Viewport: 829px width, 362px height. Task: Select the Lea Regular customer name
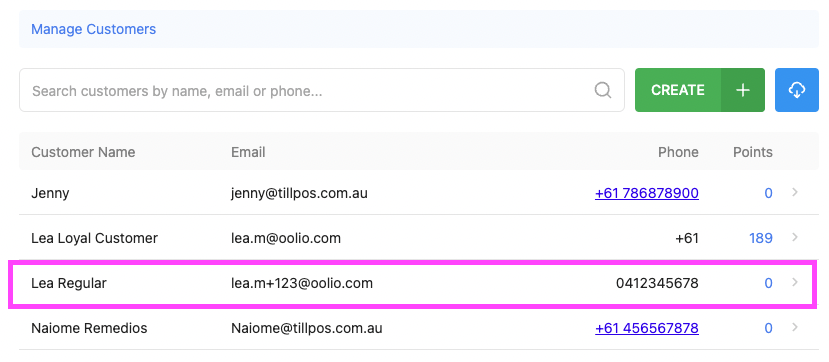pyautogui.click(x=69, y=283)
